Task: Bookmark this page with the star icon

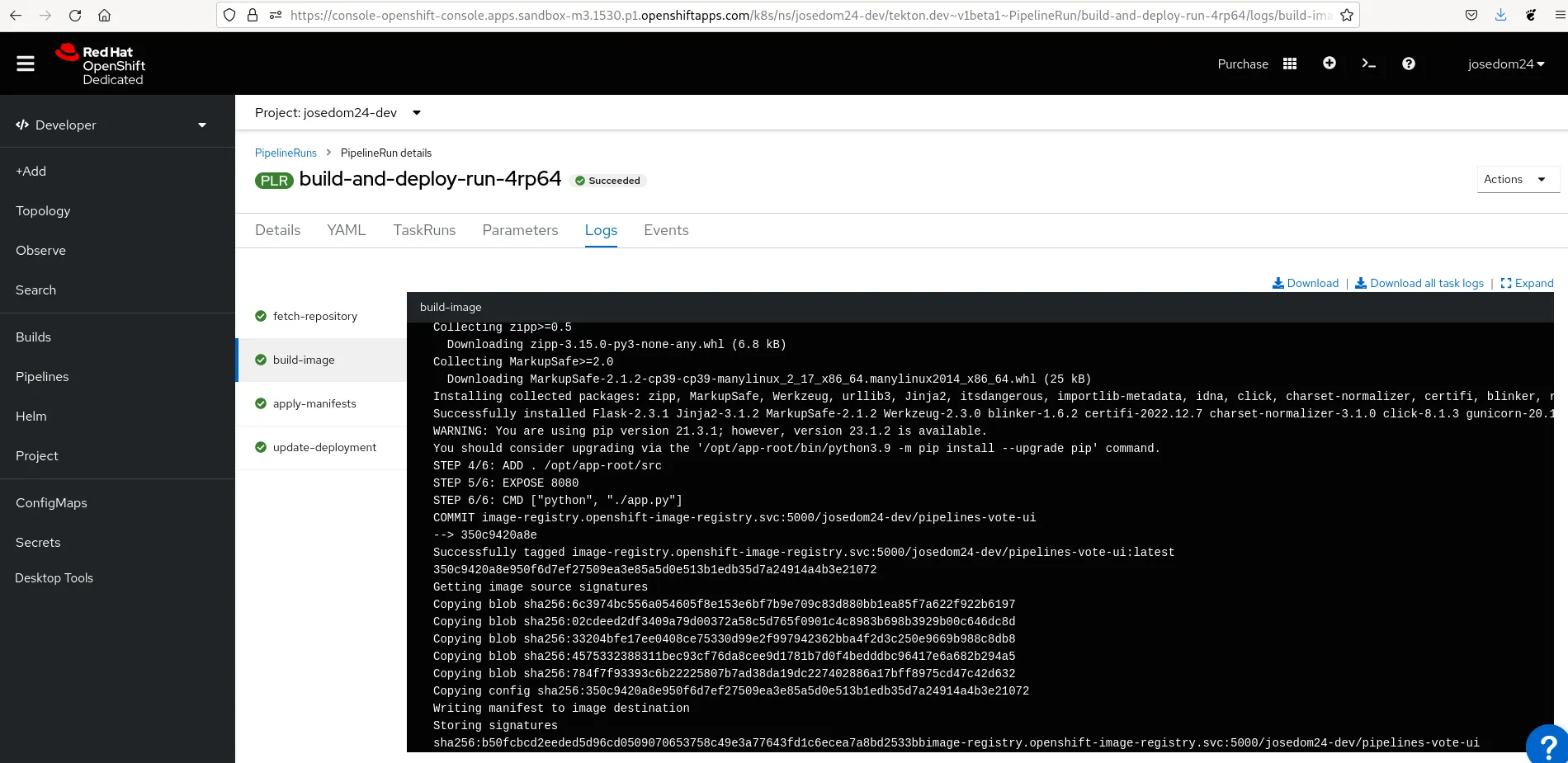Action: (1346, 15)
